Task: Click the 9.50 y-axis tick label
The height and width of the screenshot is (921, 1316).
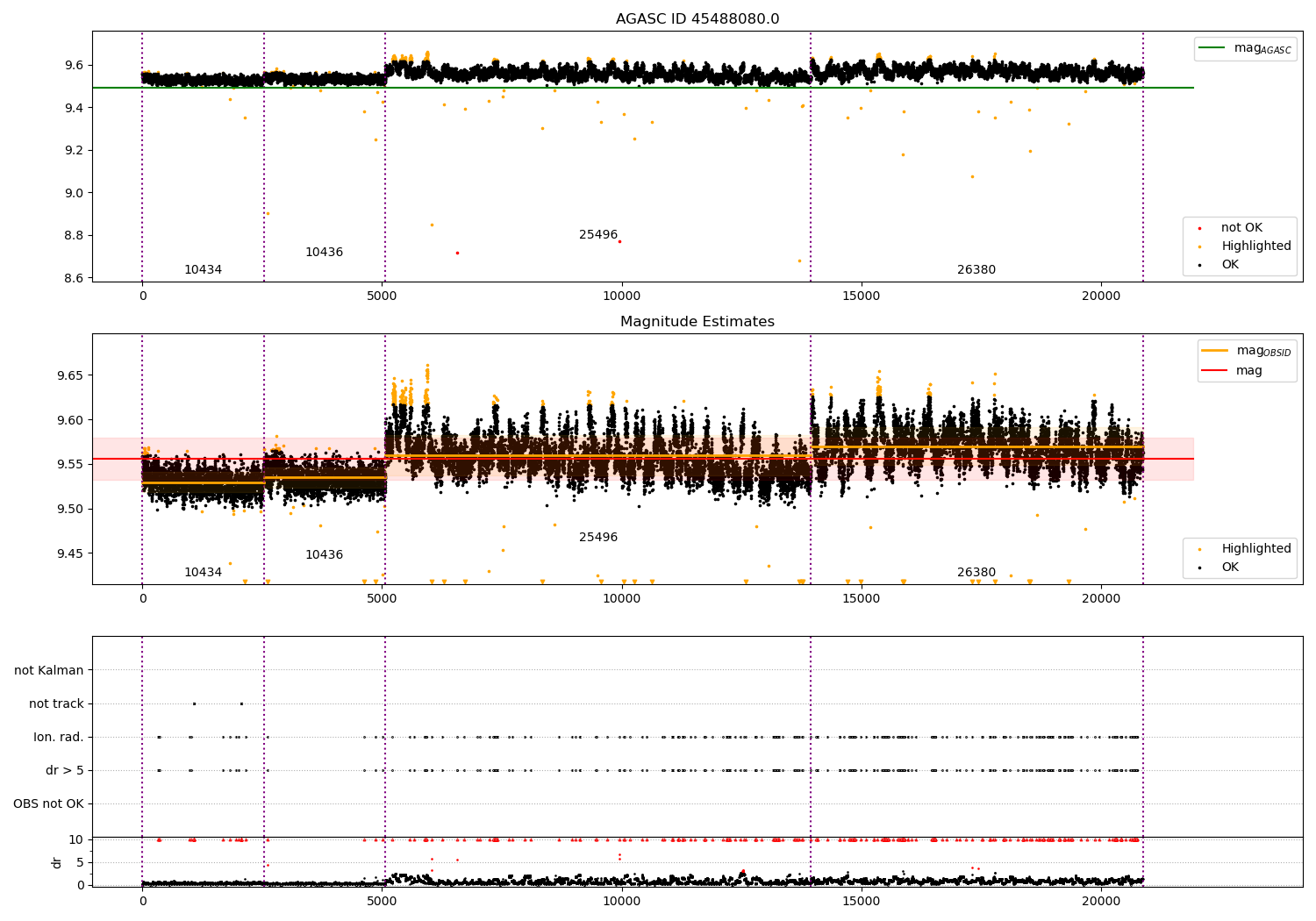Action: pyautogui.click(x=70, y=510)
